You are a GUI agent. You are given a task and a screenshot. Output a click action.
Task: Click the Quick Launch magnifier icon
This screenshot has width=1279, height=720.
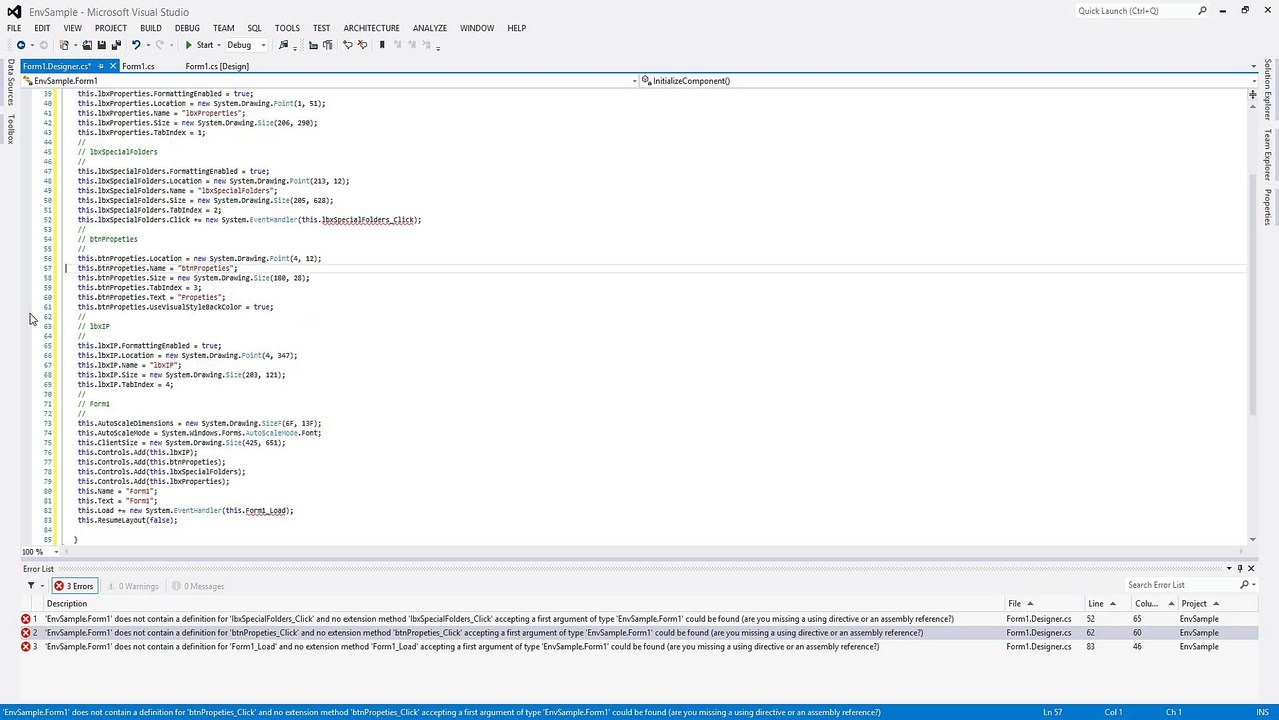1202,11
